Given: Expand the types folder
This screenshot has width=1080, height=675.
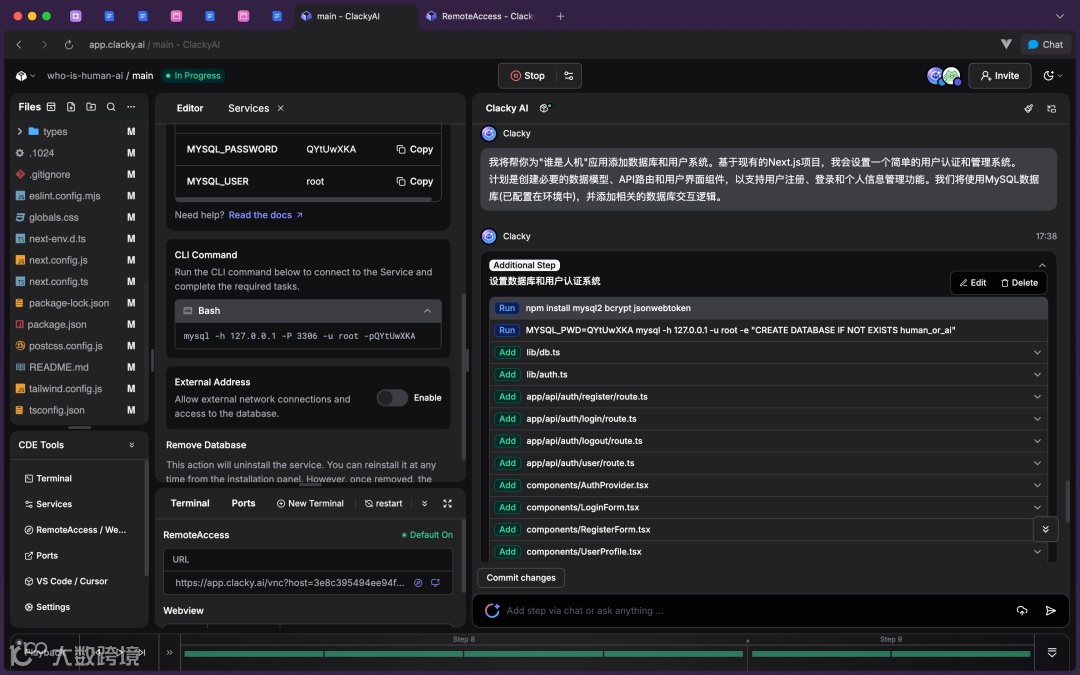Looking at the screenshot, I should click(19, 132).
